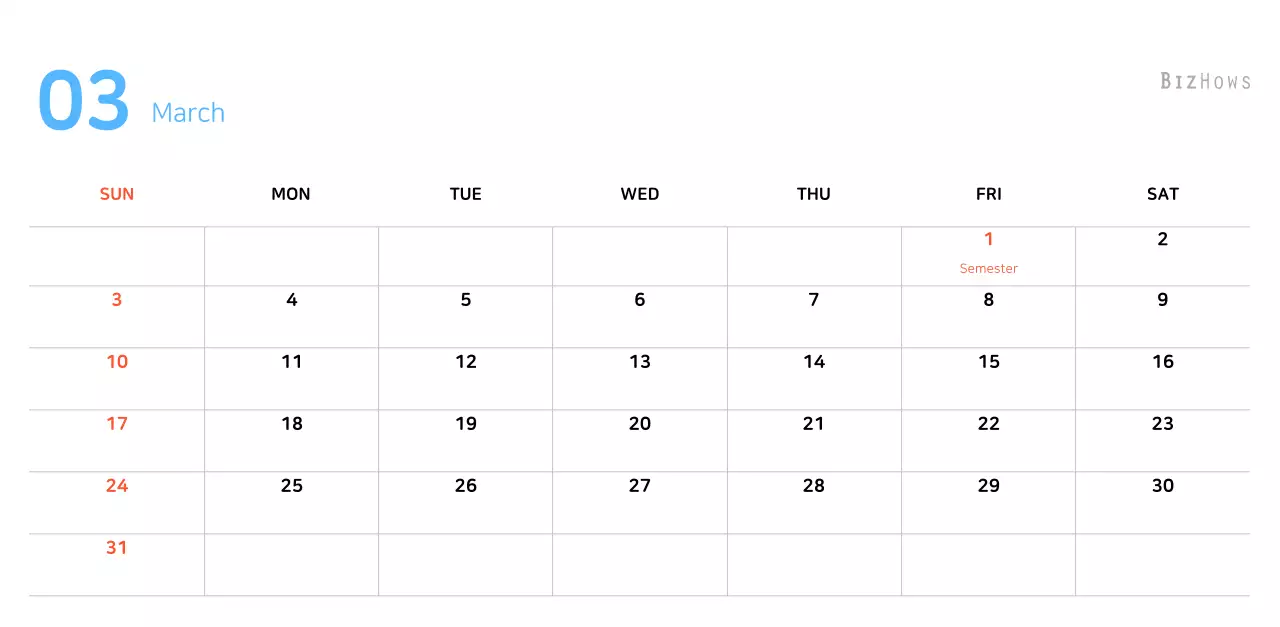Screen dimensions: 1280x627
Task: Click the SUN column header
Action: [117, 194]
